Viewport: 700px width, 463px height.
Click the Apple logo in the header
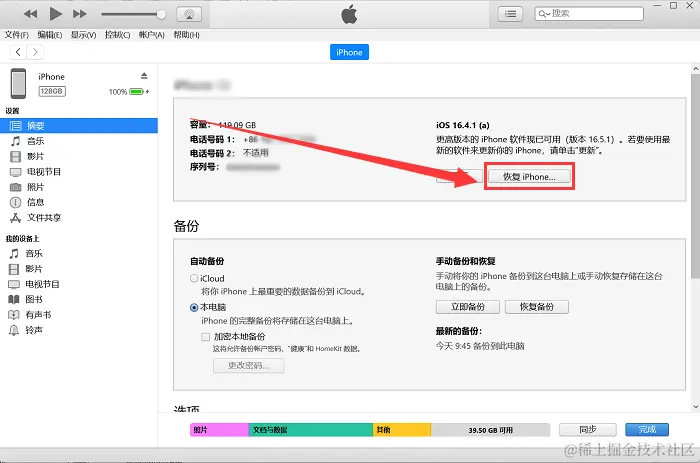349,14
